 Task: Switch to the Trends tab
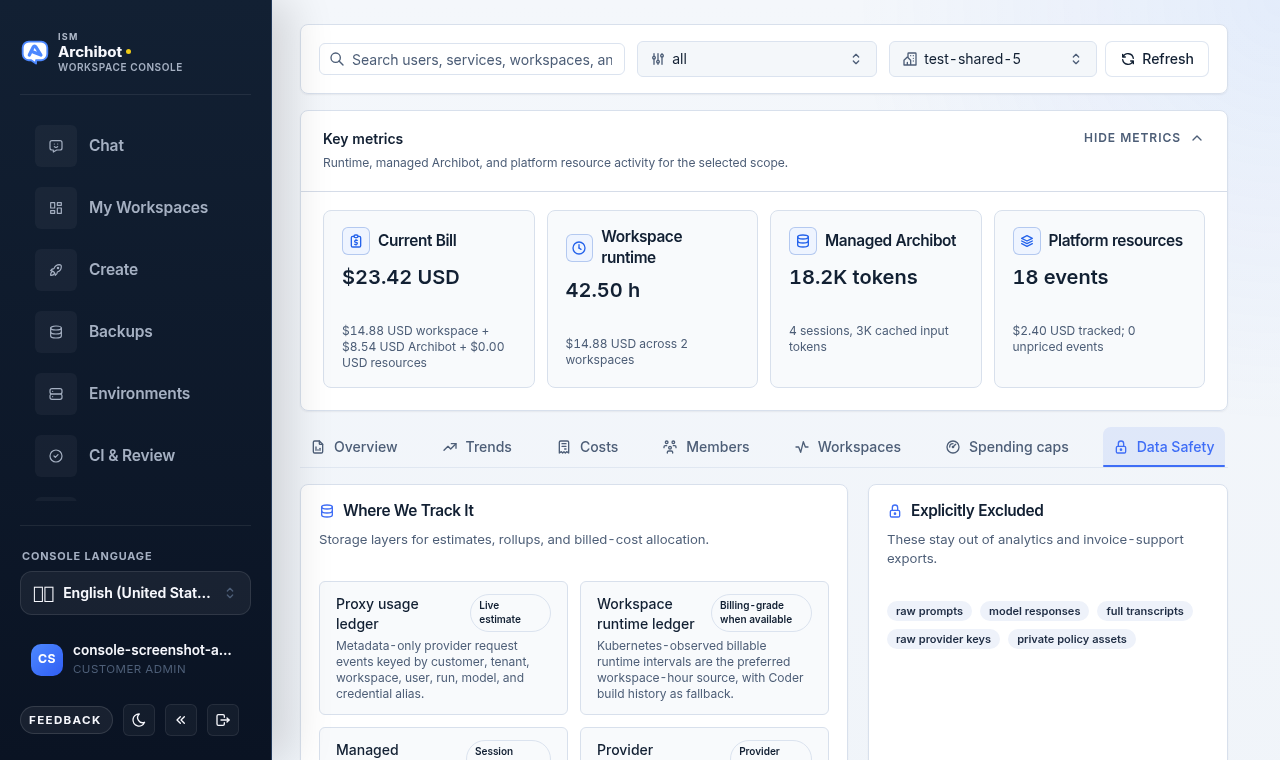477,447
